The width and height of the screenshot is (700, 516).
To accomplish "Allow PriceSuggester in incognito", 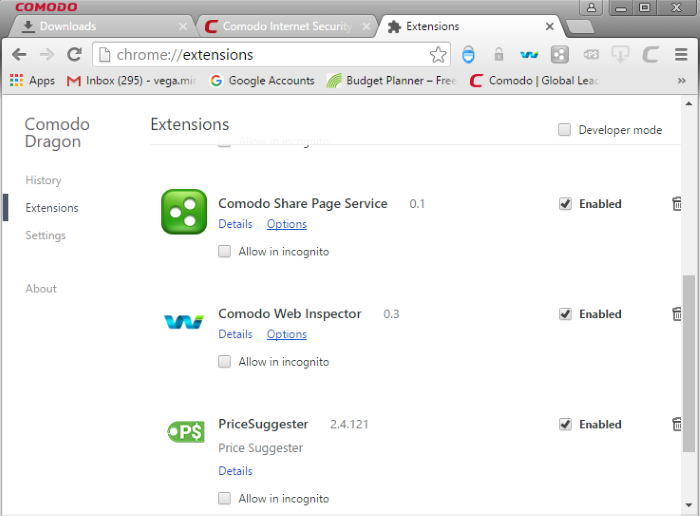I will 225,498.
